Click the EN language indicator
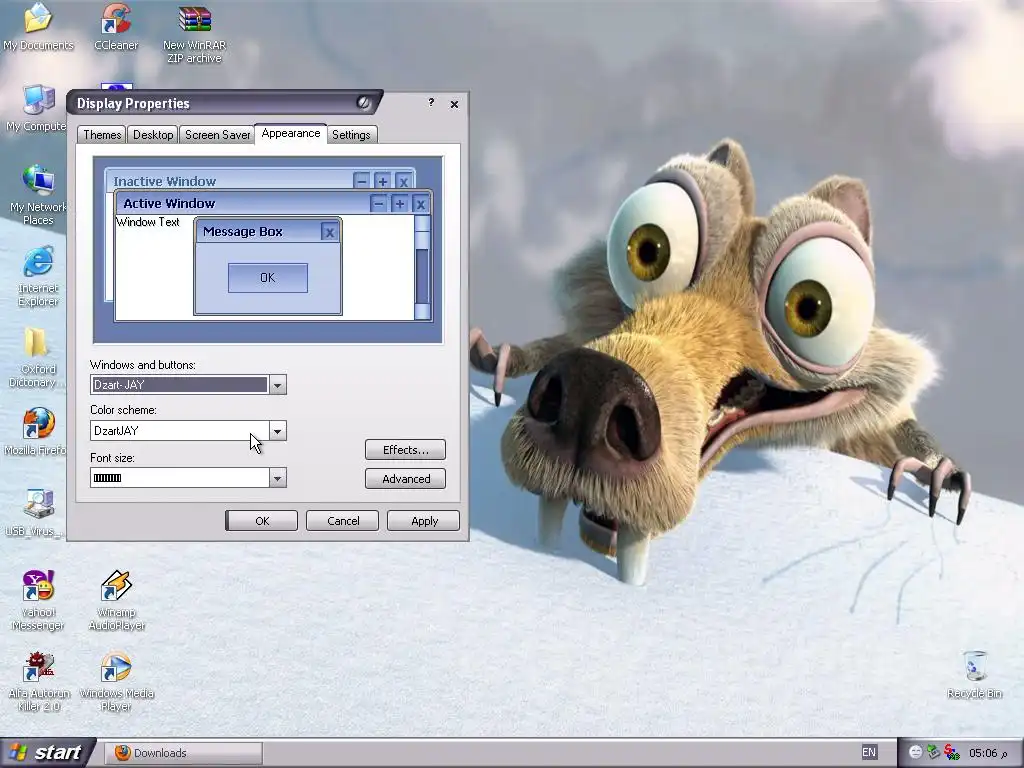 [869, 752]
